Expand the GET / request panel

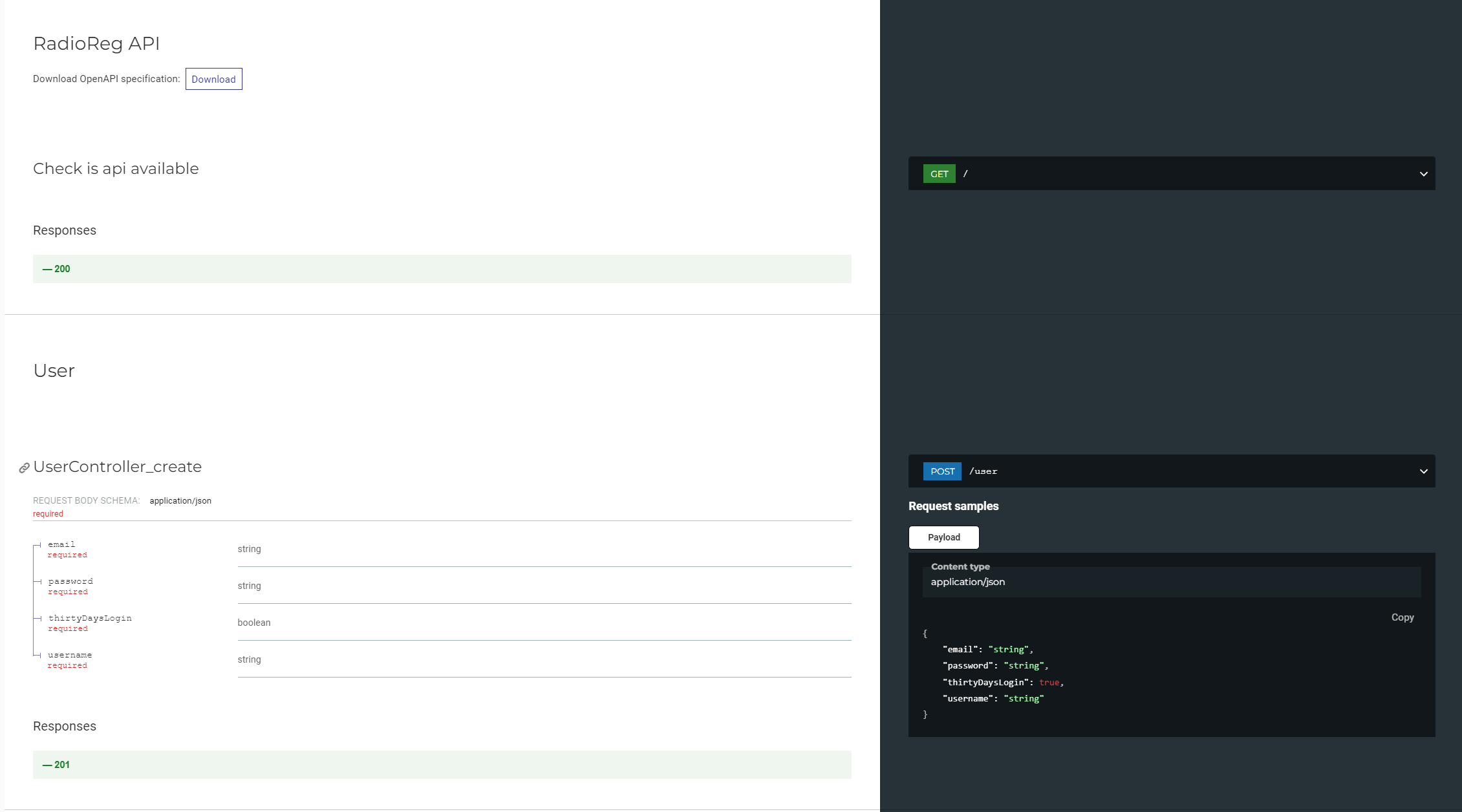point(1423,173)
